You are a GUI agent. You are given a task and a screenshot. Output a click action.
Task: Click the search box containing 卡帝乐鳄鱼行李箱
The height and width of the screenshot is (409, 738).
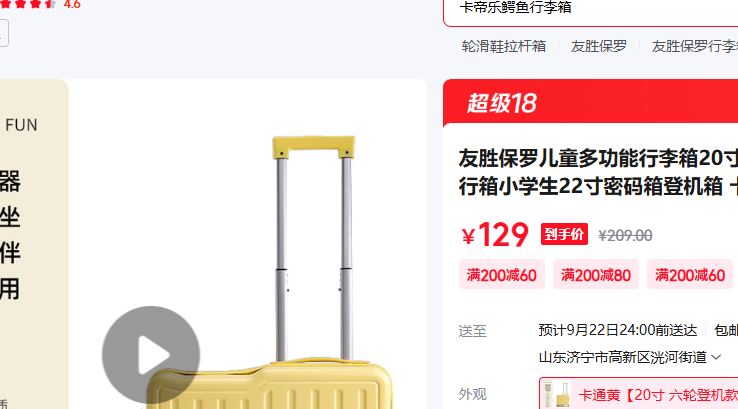point(590,9)
